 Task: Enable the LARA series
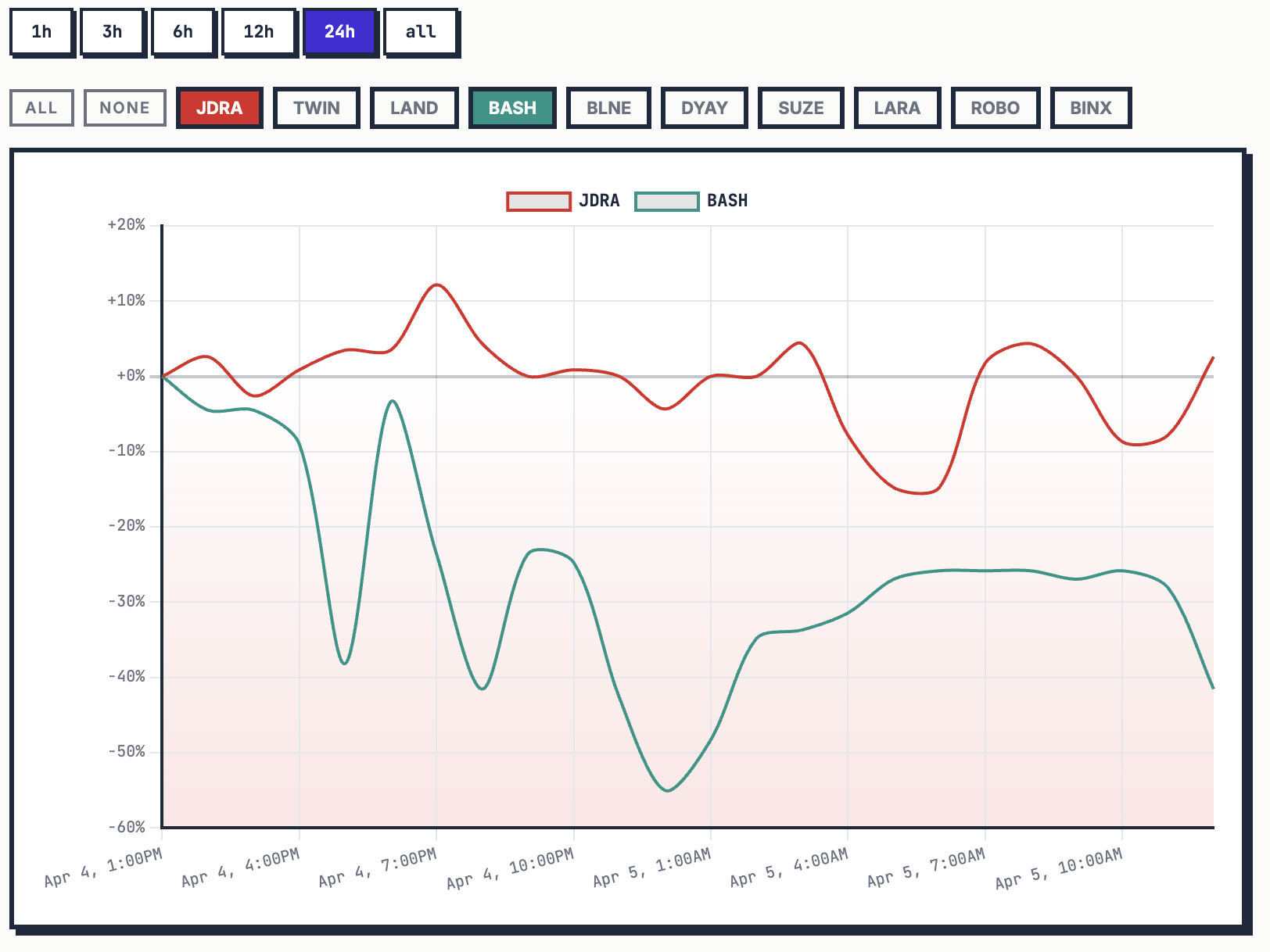click(897, 108)
